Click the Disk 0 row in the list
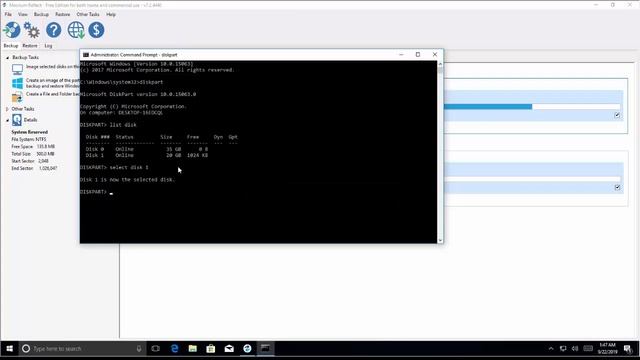The height and width of the screenshot is (360, 640). (x=147, y=149)
